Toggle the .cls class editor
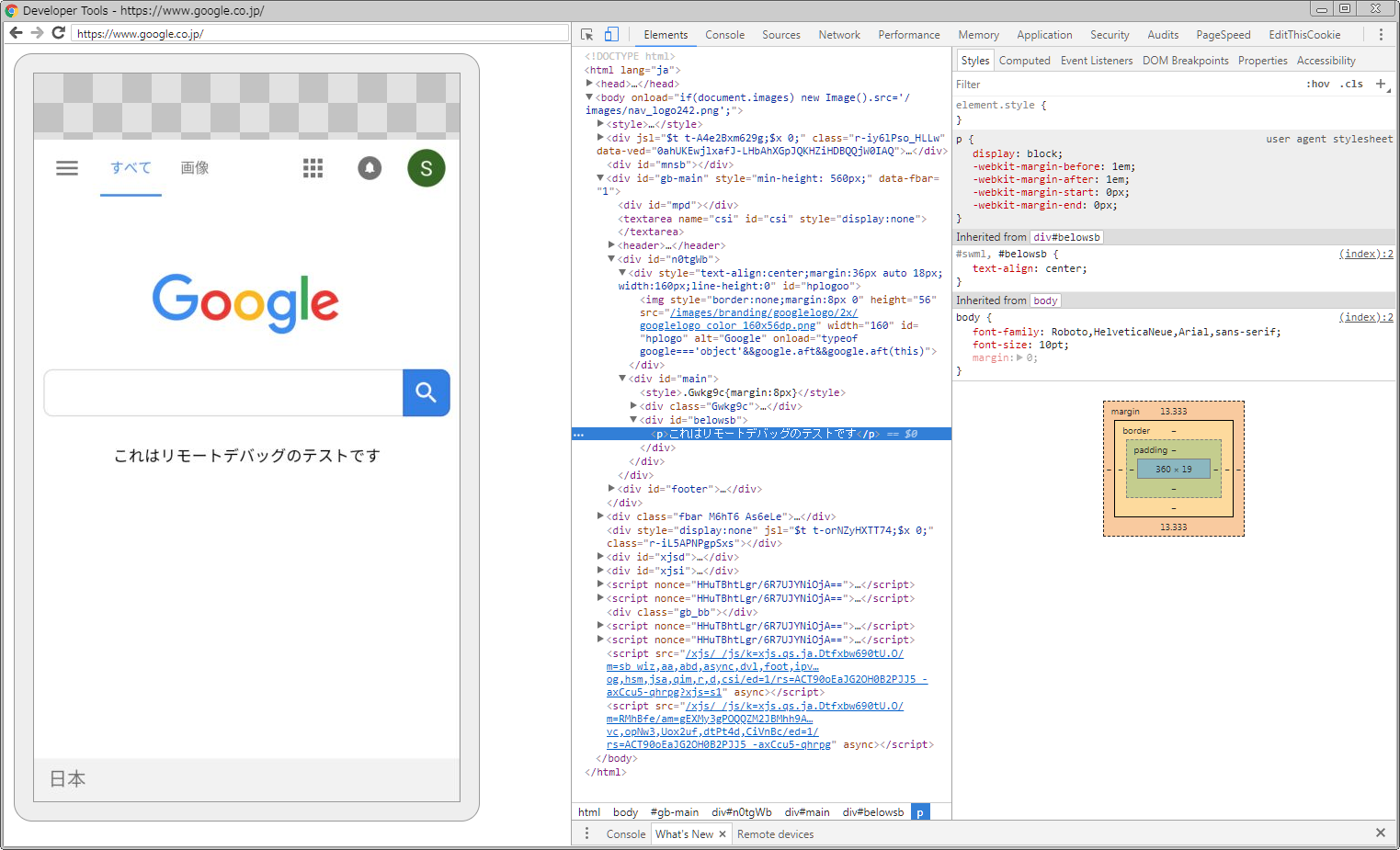 click(1351, 84)
